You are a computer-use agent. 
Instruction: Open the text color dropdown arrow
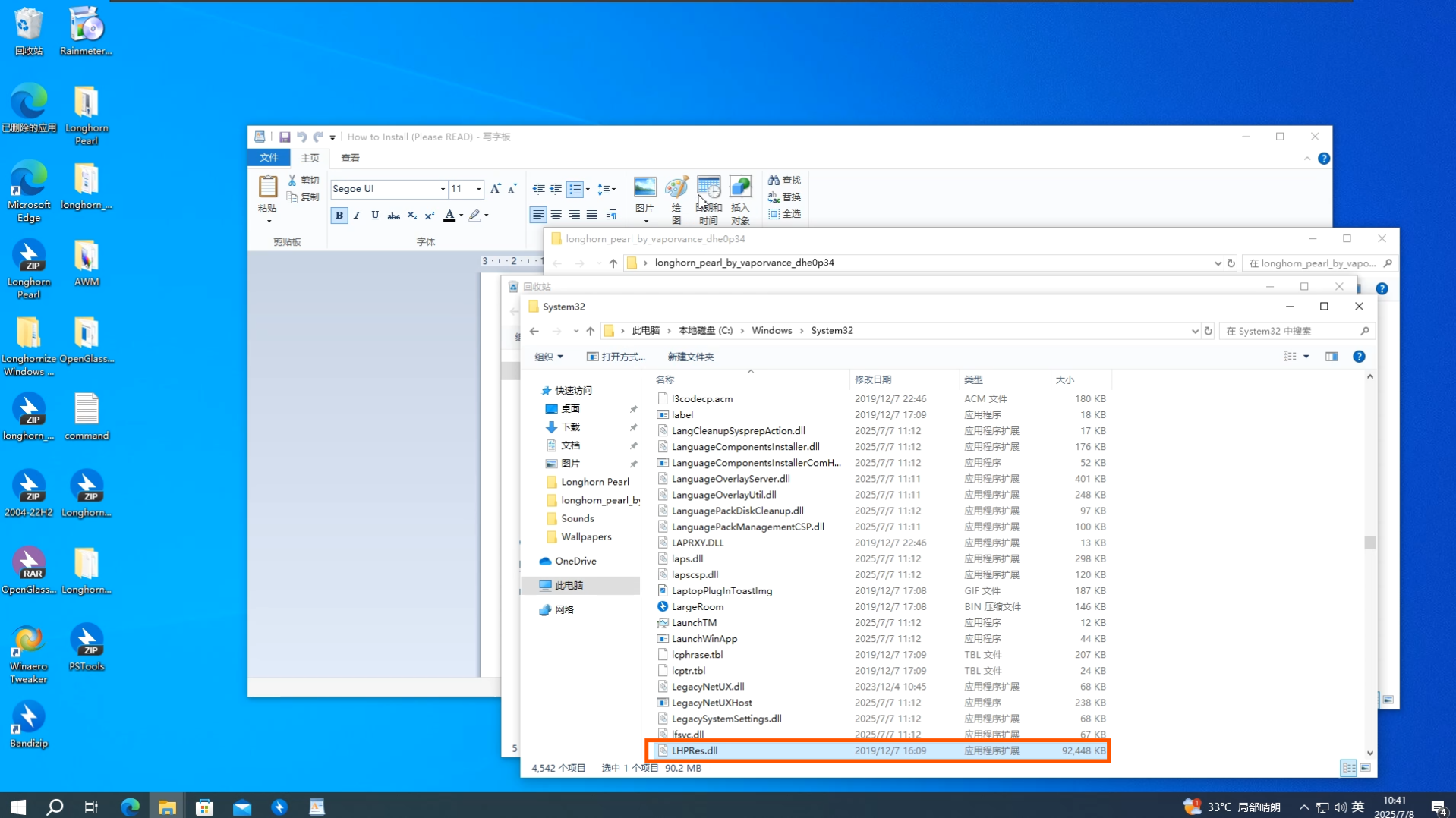(461, 216)
